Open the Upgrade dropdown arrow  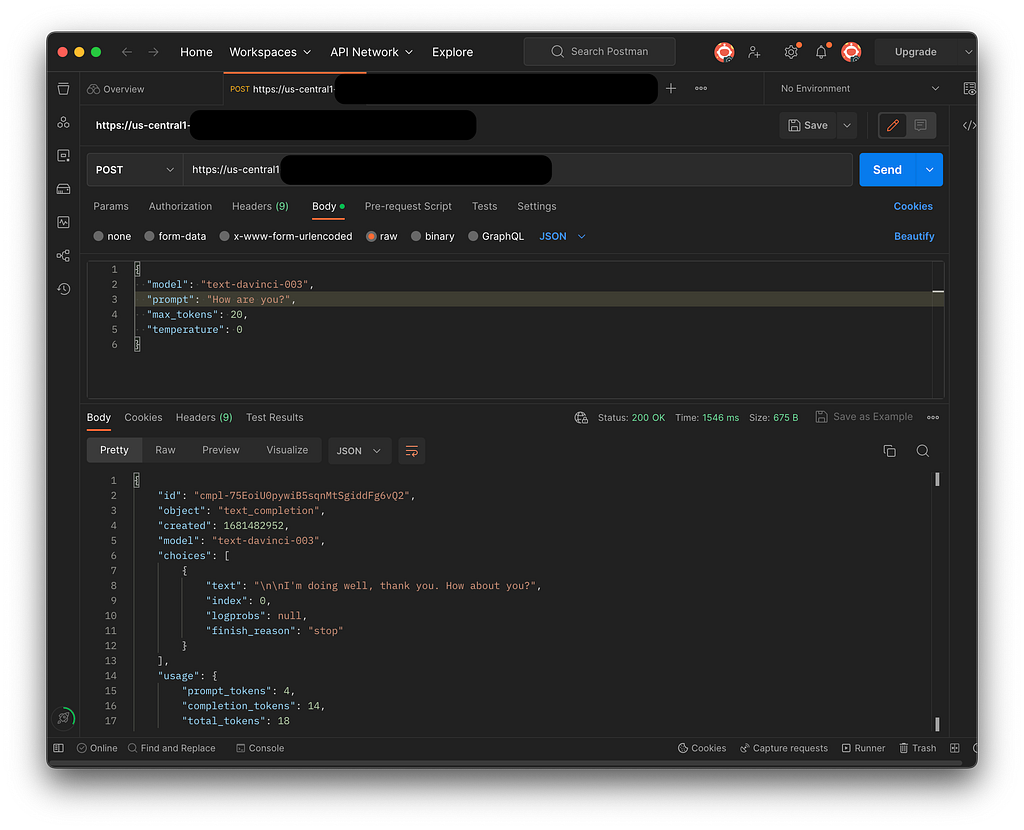[968, 52]
